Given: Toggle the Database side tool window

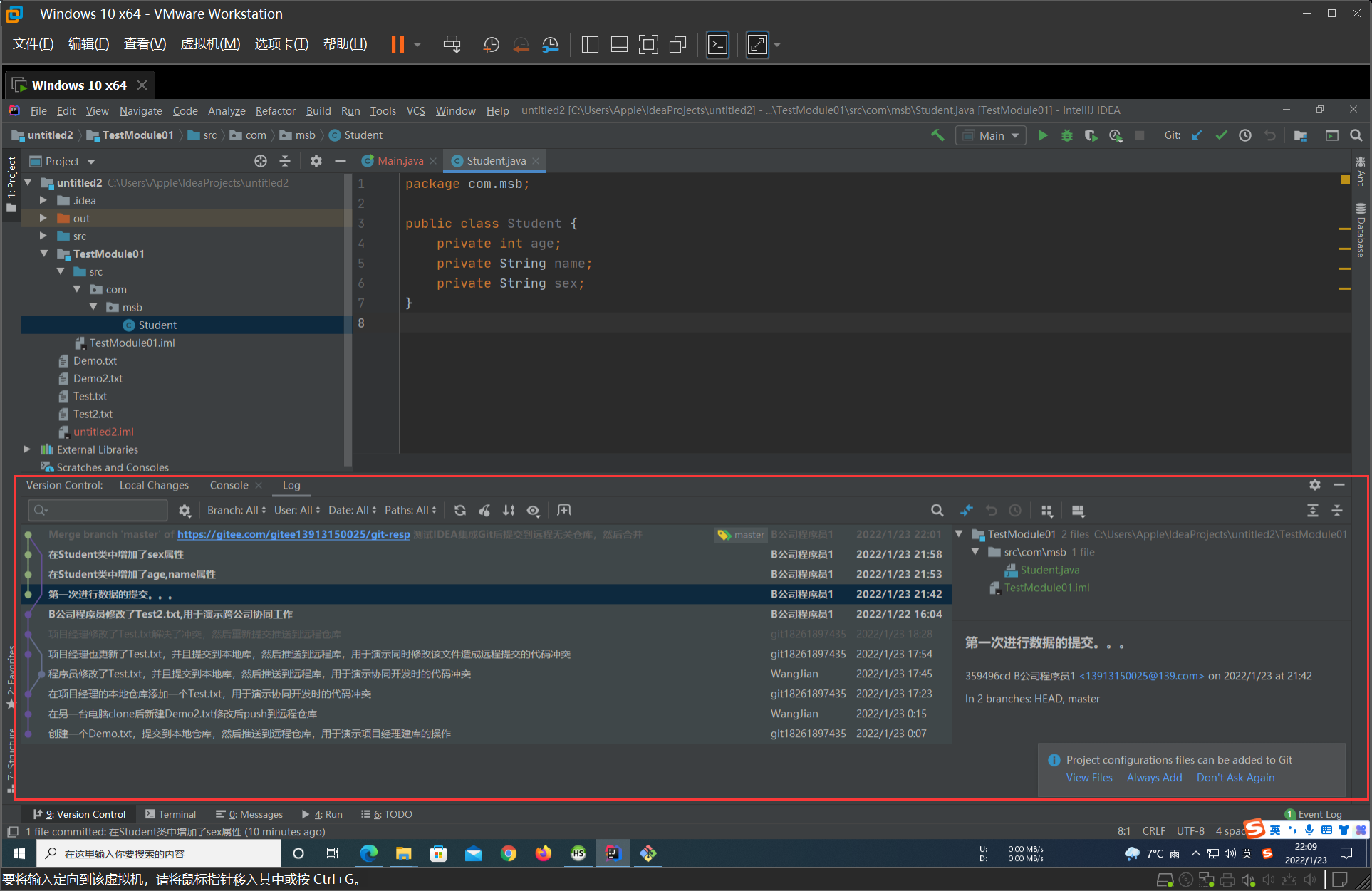Looking at the screenshot, I should click(x=1361, y=231).
